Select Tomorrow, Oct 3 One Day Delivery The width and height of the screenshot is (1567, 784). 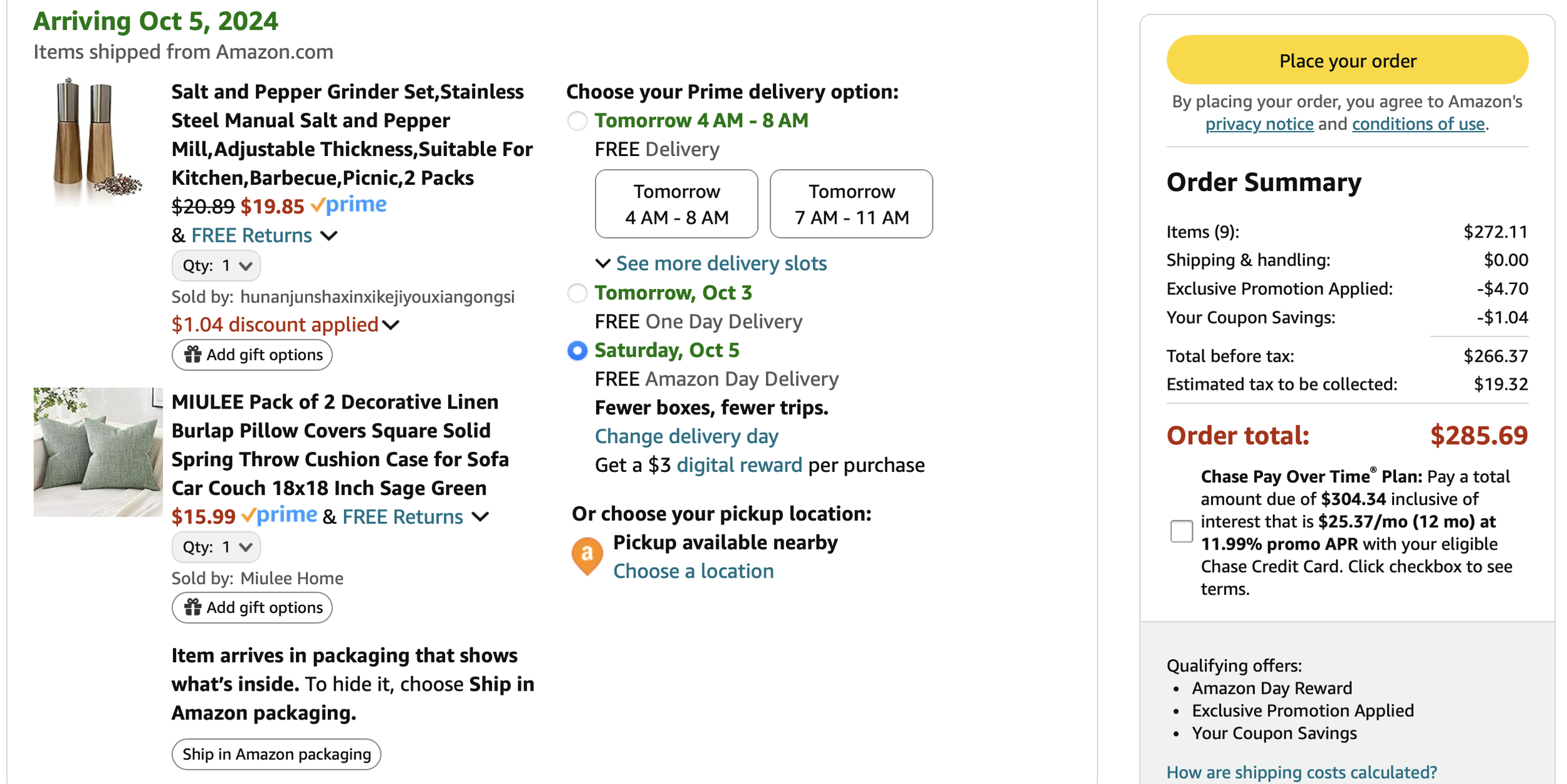tap(577, 293)
